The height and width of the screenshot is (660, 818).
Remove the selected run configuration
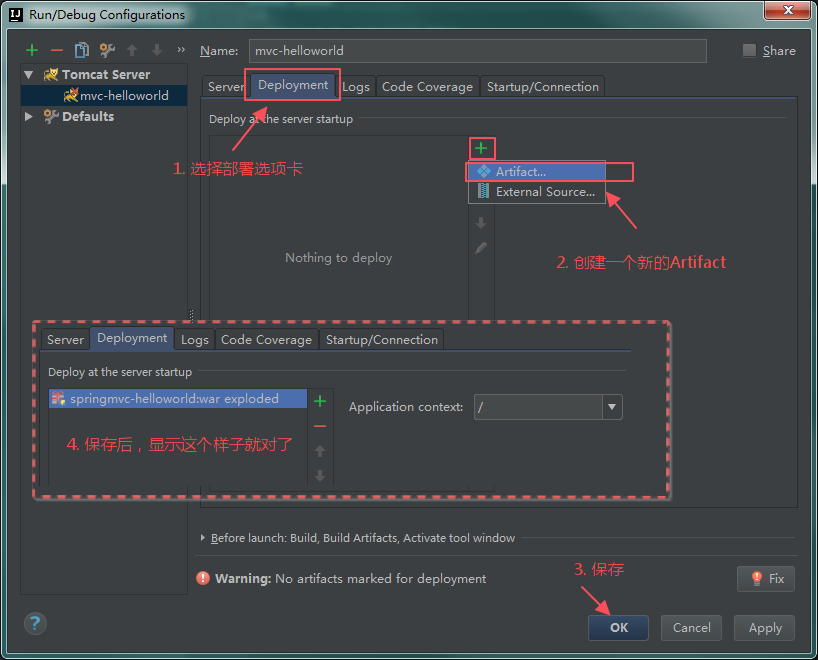pos(57,50)
